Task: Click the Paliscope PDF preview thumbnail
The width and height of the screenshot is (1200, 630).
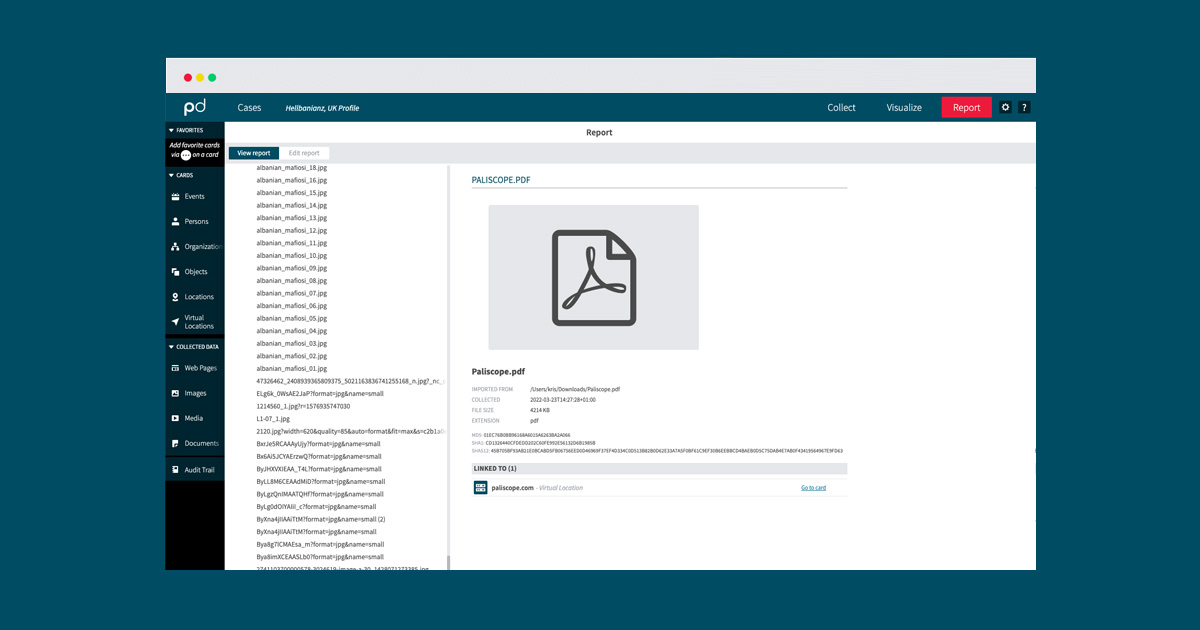Action: click(593, 277)
